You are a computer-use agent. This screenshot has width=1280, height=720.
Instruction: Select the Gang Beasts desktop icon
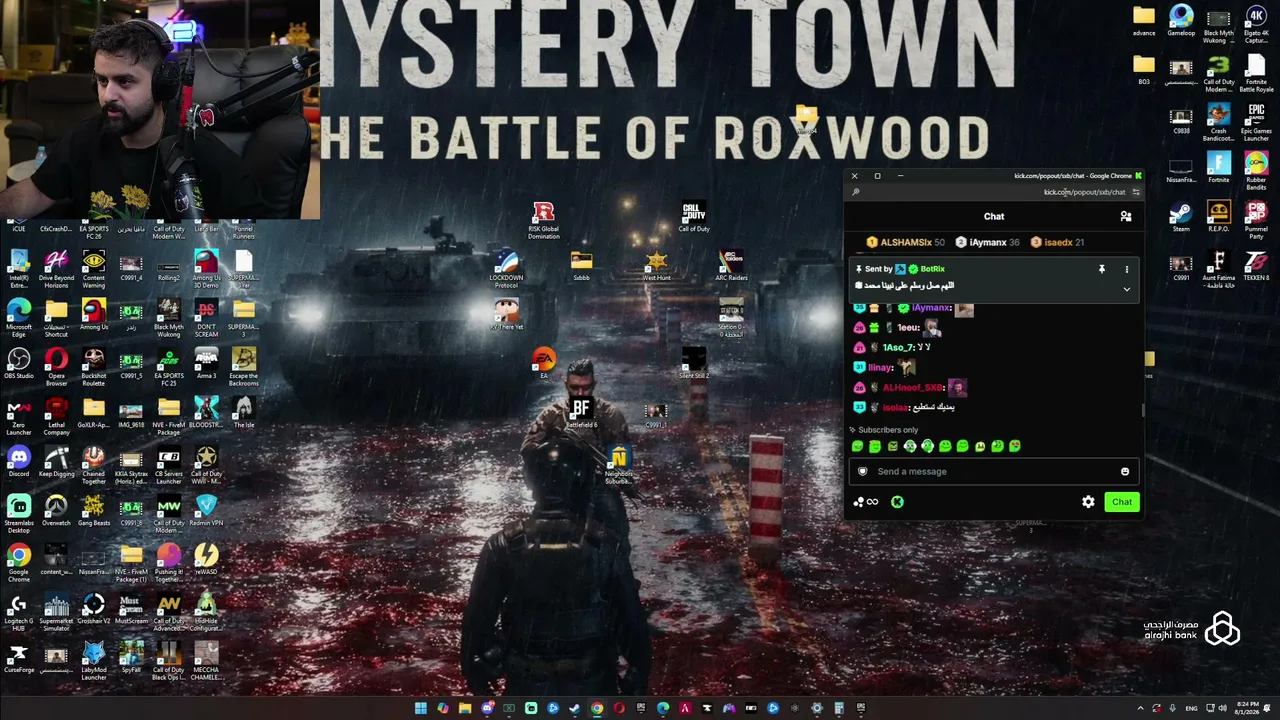(93, 511)
